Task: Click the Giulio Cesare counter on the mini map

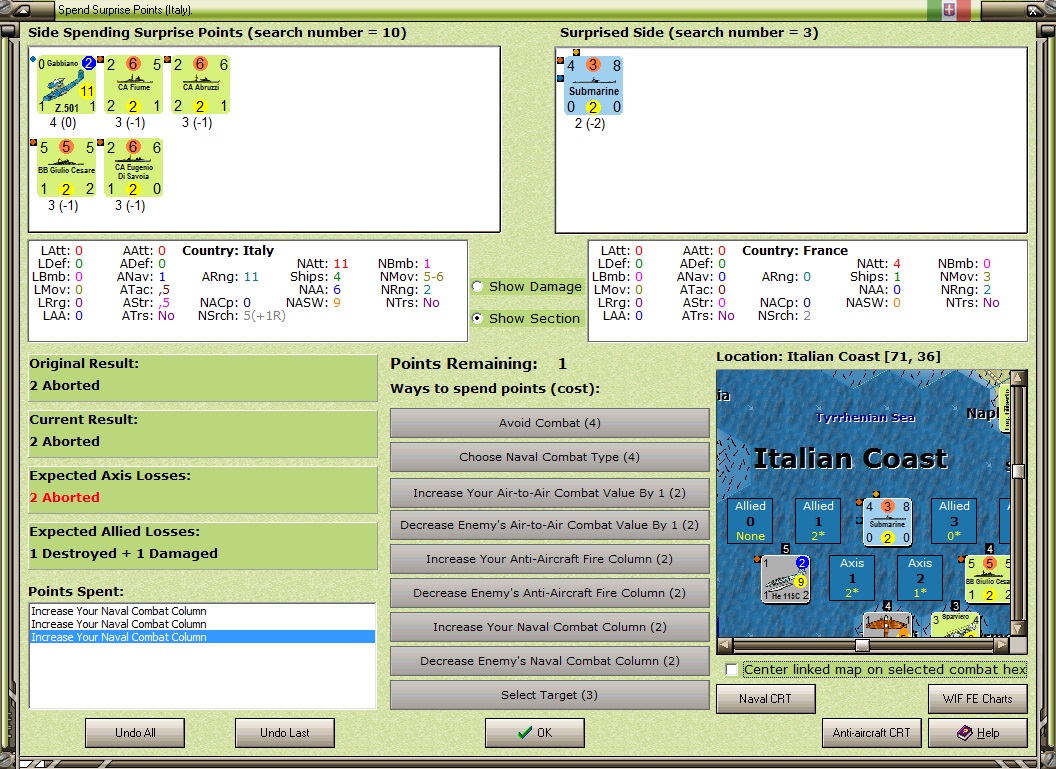Action: (988, 579)
